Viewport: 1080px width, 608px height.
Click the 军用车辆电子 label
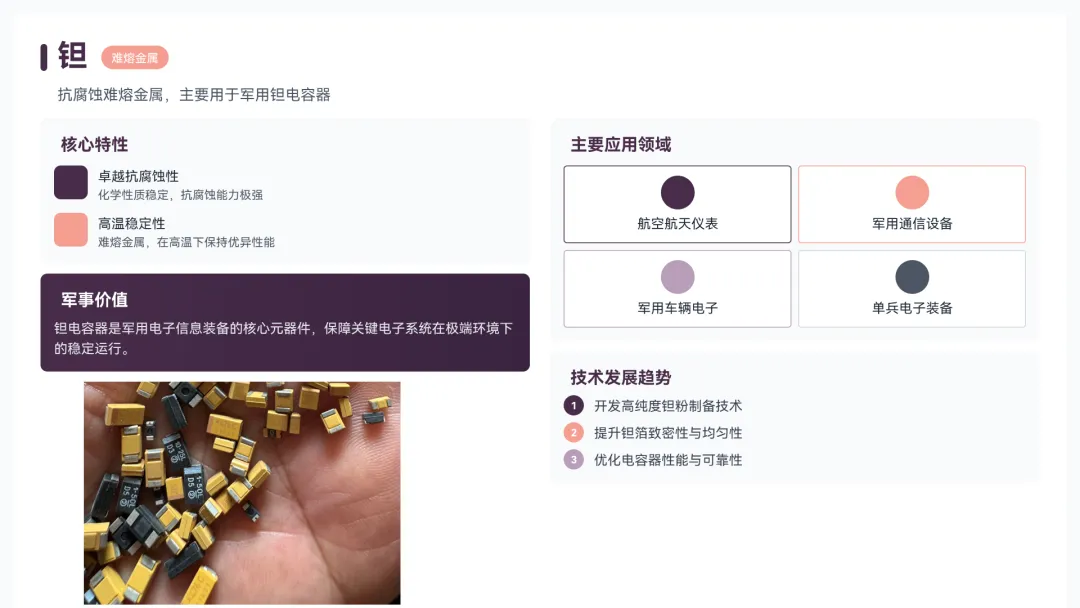click(678, 308)
